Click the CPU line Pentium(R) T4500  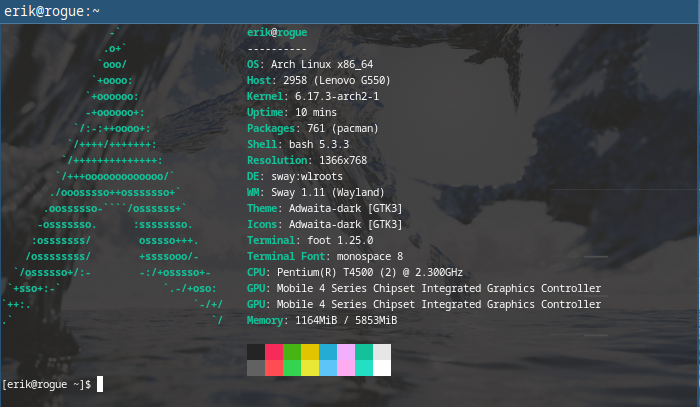(355, 273)
